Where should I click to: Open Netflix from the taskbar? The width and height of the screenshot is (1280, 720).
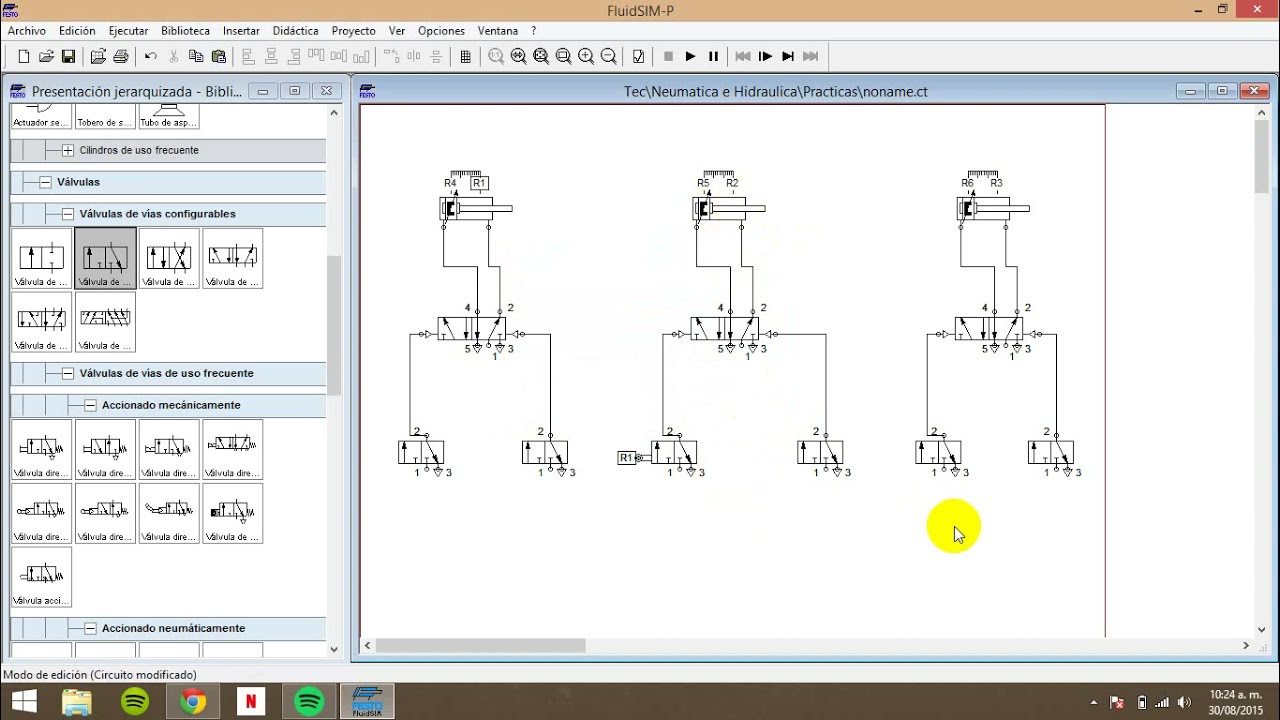point(250,702)
